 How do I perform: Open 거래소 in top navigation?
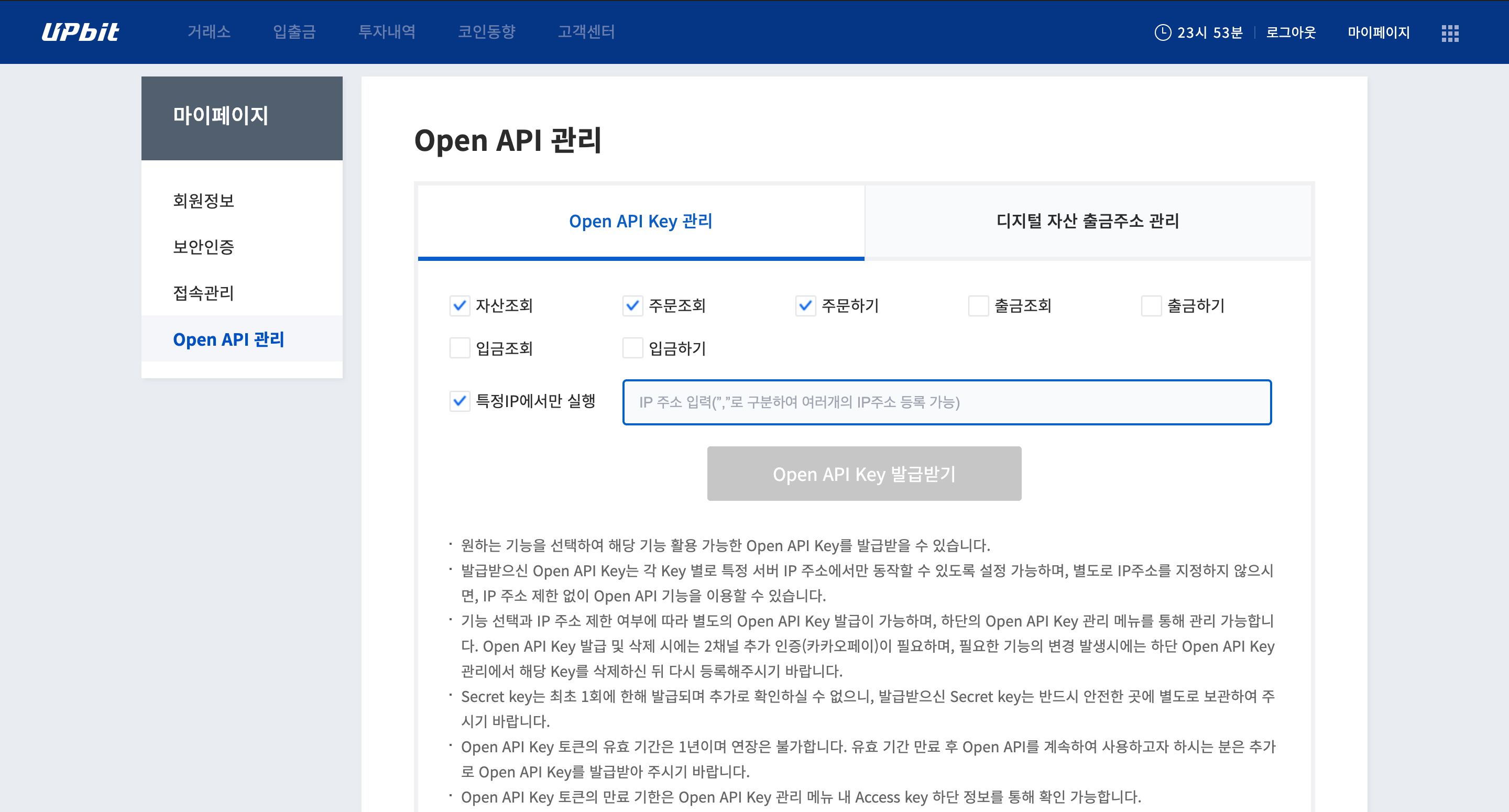point(209,31)
